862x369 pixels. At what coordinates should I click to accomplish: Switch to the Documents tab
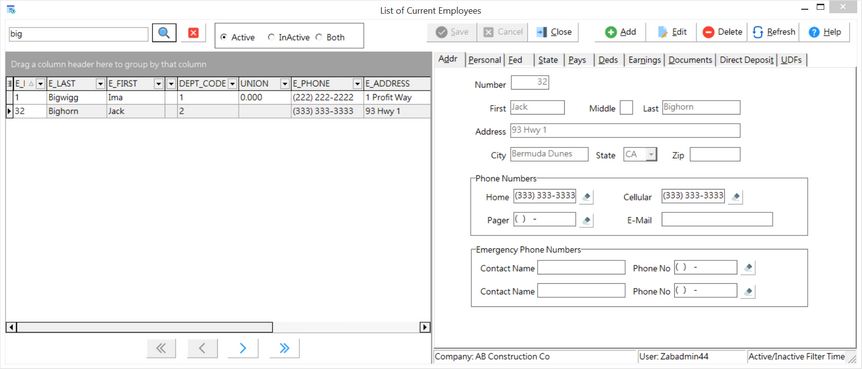tap(690, 60)
